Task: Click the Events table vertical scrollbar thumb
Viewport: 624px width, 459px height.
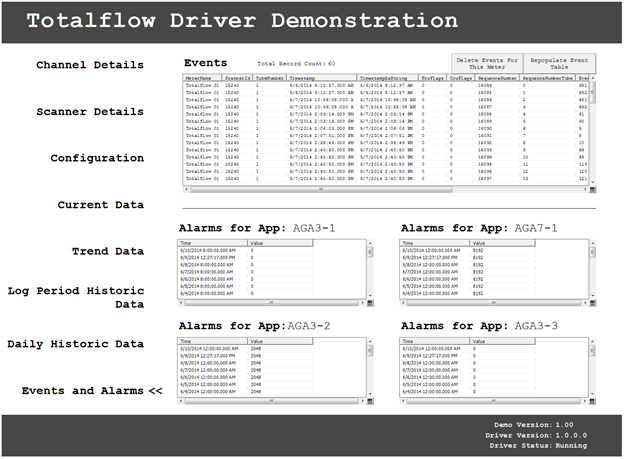Action: click(592, 92)
